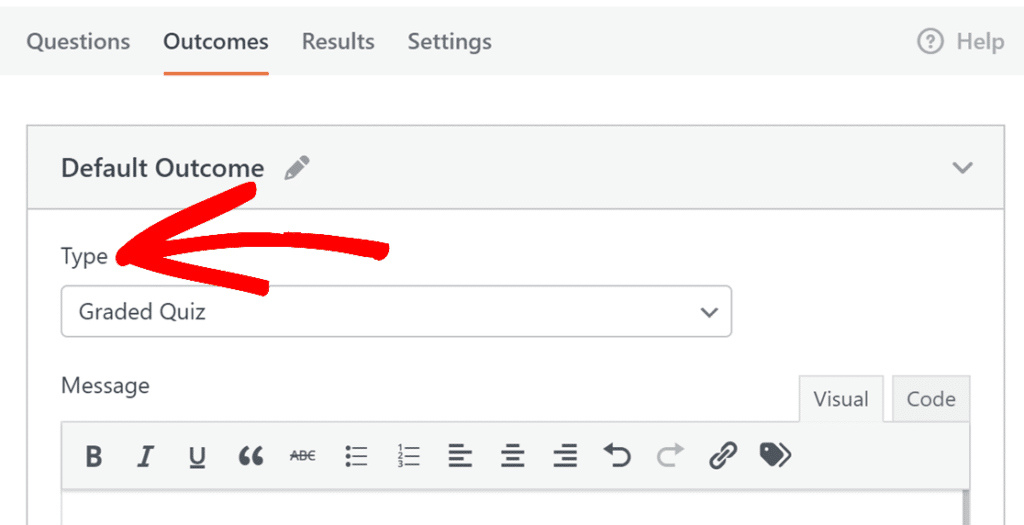The height and width of the screenshot is (525, 1024).
Task: Undo the last editor change
Action: tap(617, 457)
